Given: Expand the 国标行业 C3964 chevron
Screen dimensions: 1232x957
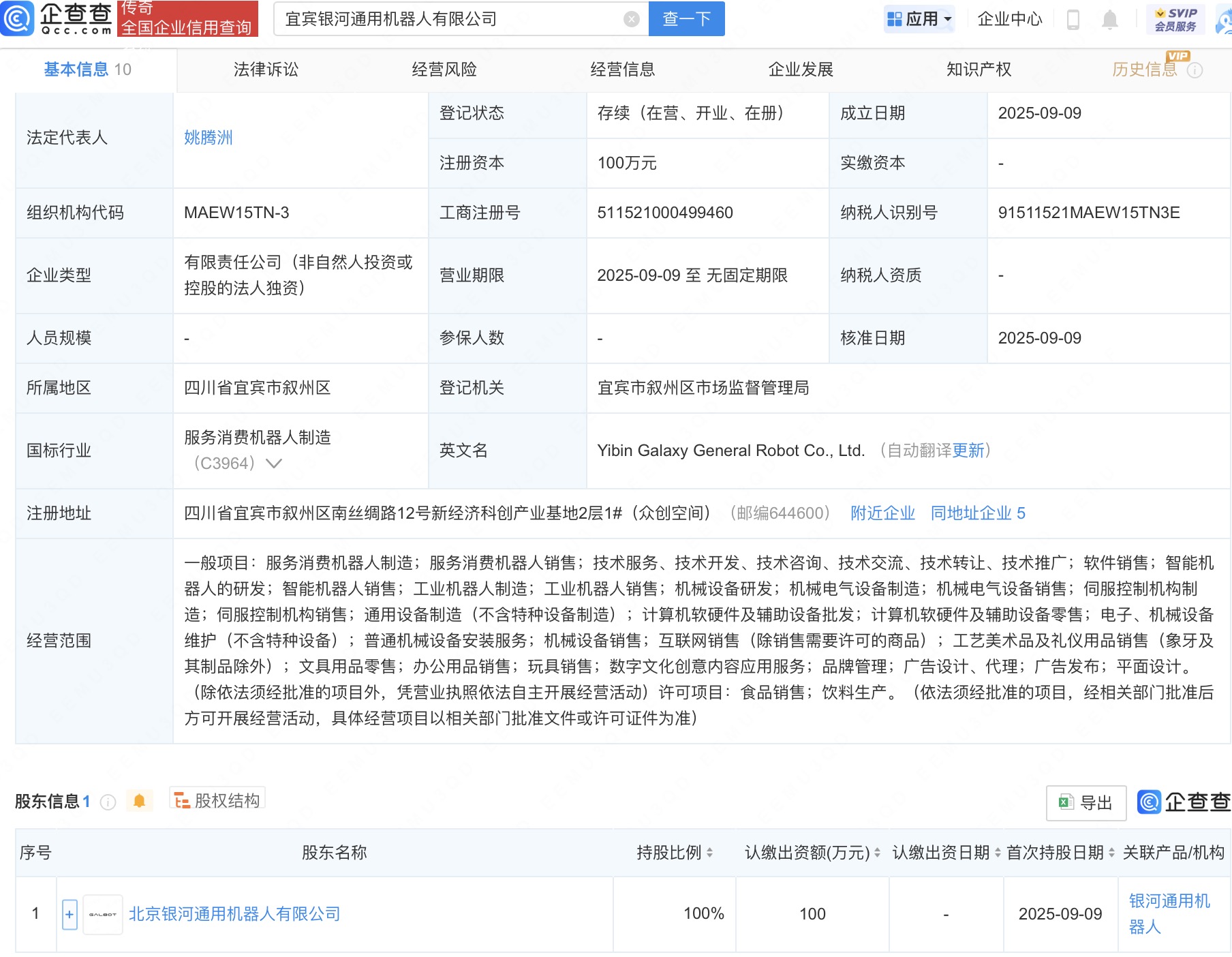Looking at the screenshot, I should coord(274,464).
